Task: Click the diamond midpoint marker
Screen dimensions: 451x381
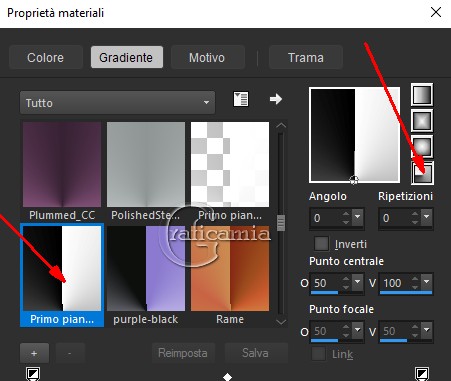Action: (x=228, y=377)
